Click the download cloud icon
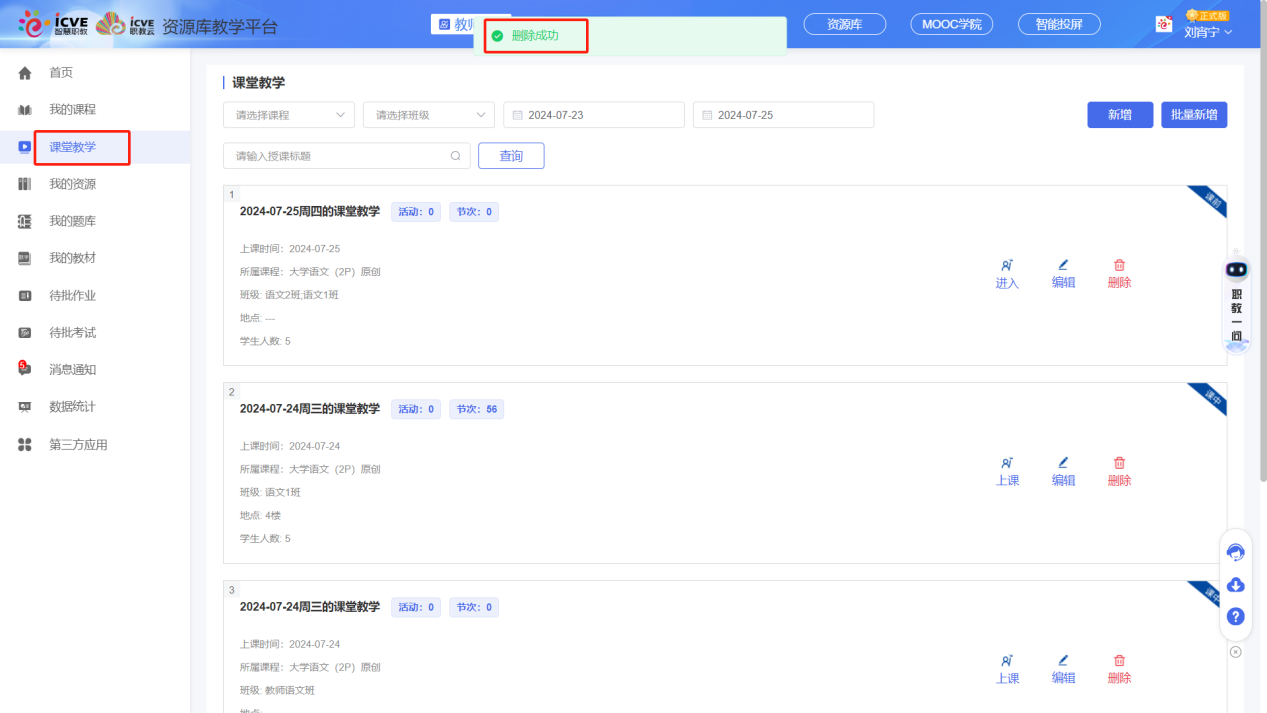This screenshot has height=713, width=1267. point(1235,585)
